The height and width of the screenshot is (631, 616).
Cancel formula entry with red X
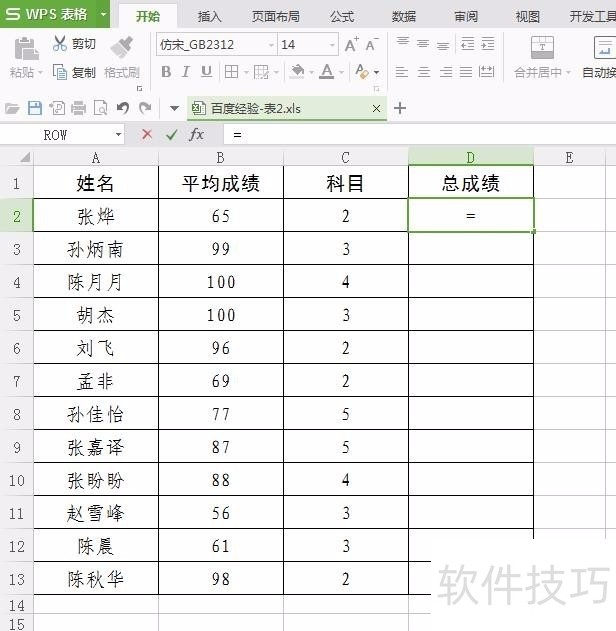pyautogui.click(x=147, y=134)
